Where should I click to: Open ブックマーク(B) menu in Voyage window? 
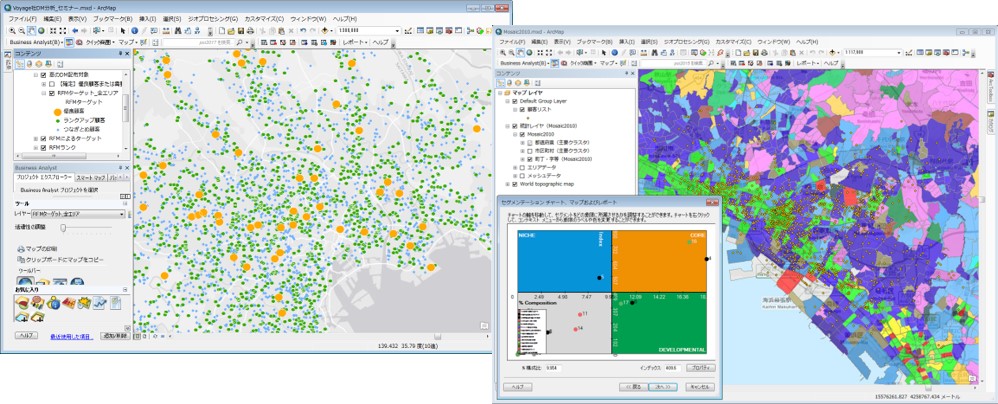click(115, 19)
